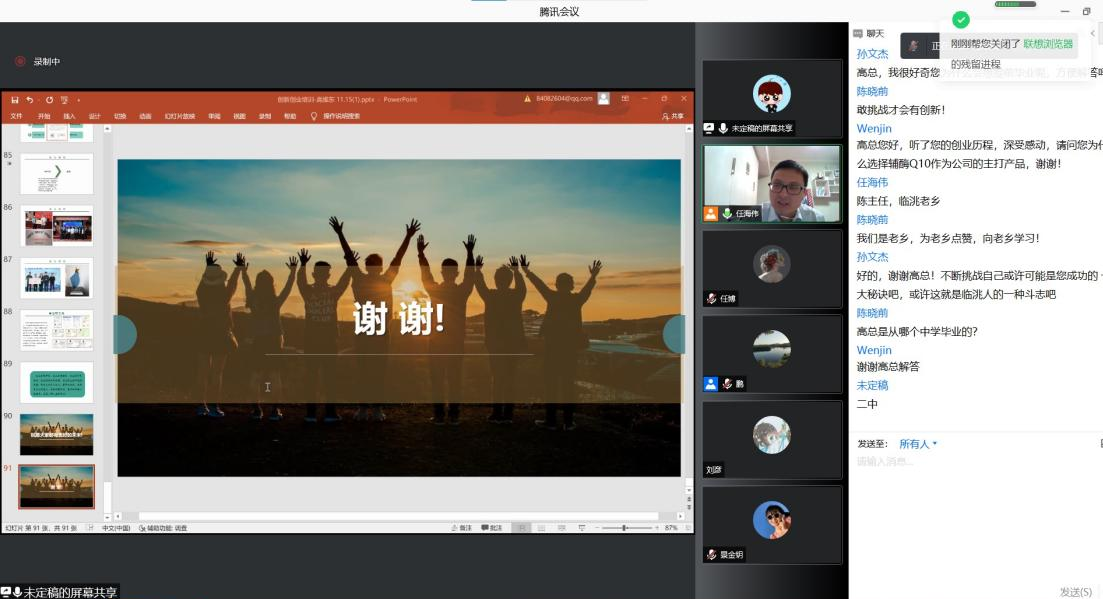Click the 87% zoom level indicator
Screen dimensions: 1103x599
pyautogui.click(x=671, y=528)
